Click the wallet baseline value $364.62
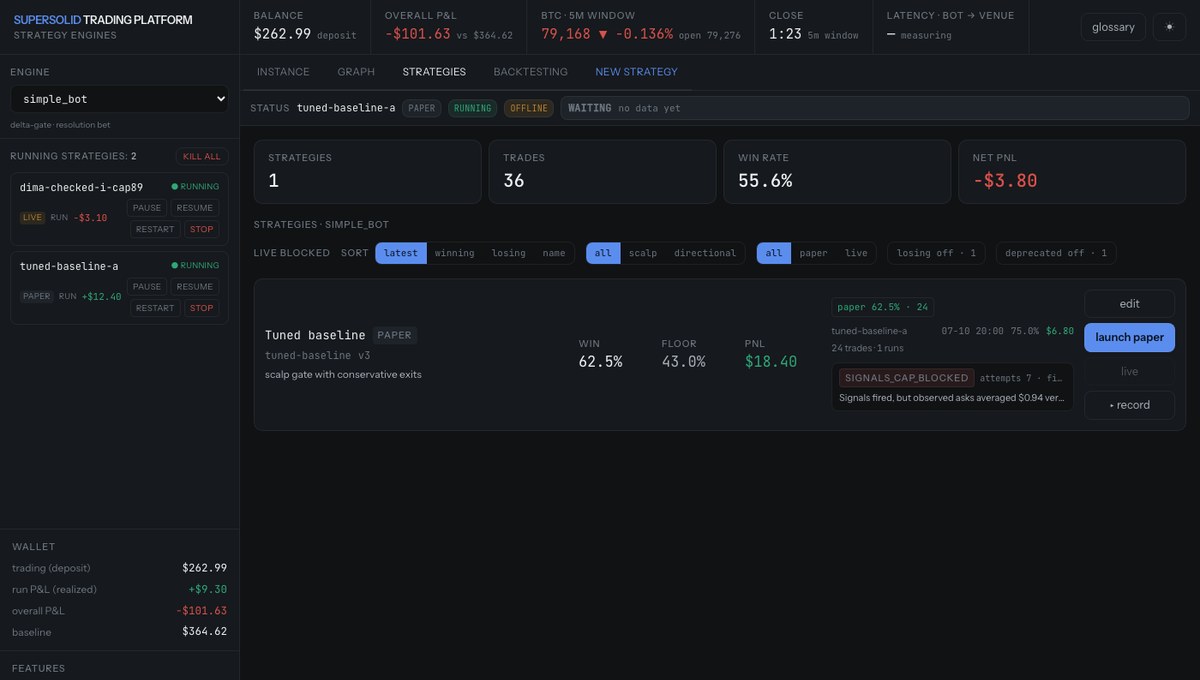 click(x=204, y=631)
